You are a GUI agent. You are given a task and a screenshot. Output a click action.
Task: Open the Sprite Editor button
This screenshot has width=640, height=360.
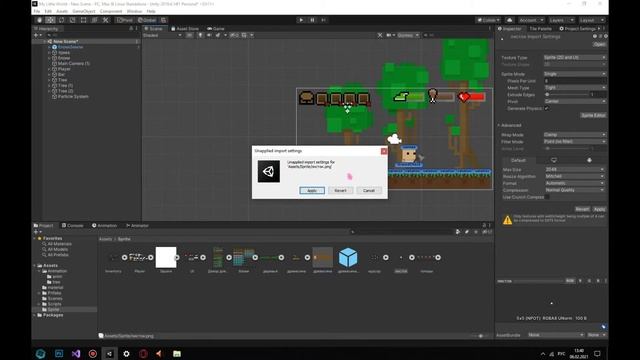593,116
